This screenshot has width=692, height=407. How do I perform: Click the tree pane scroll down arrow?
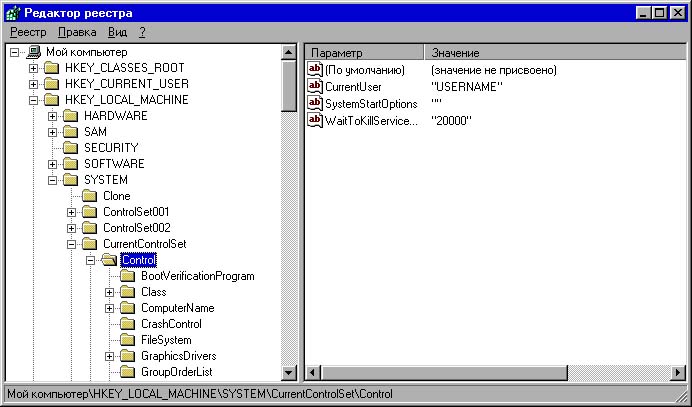[x=289, y=373]
